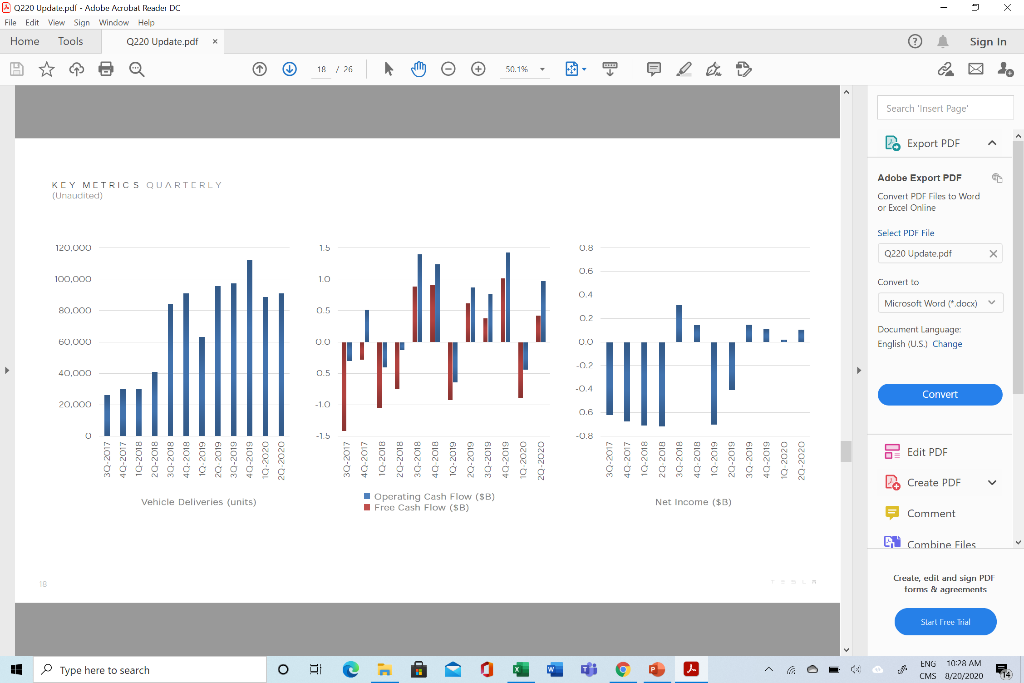1024x683 pixels.
Task: Send file by email envelope icon
Action: [x=976, y=69]
